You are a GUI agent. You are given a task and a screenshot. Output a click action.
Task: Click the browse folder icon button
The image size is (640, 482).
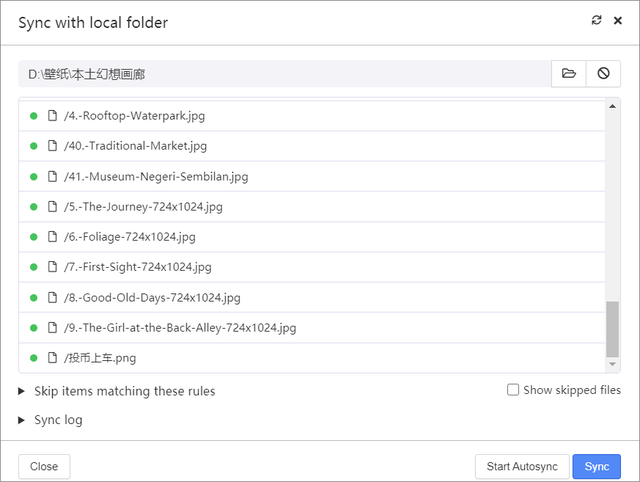pyautogui.click(x=569, y=74)
